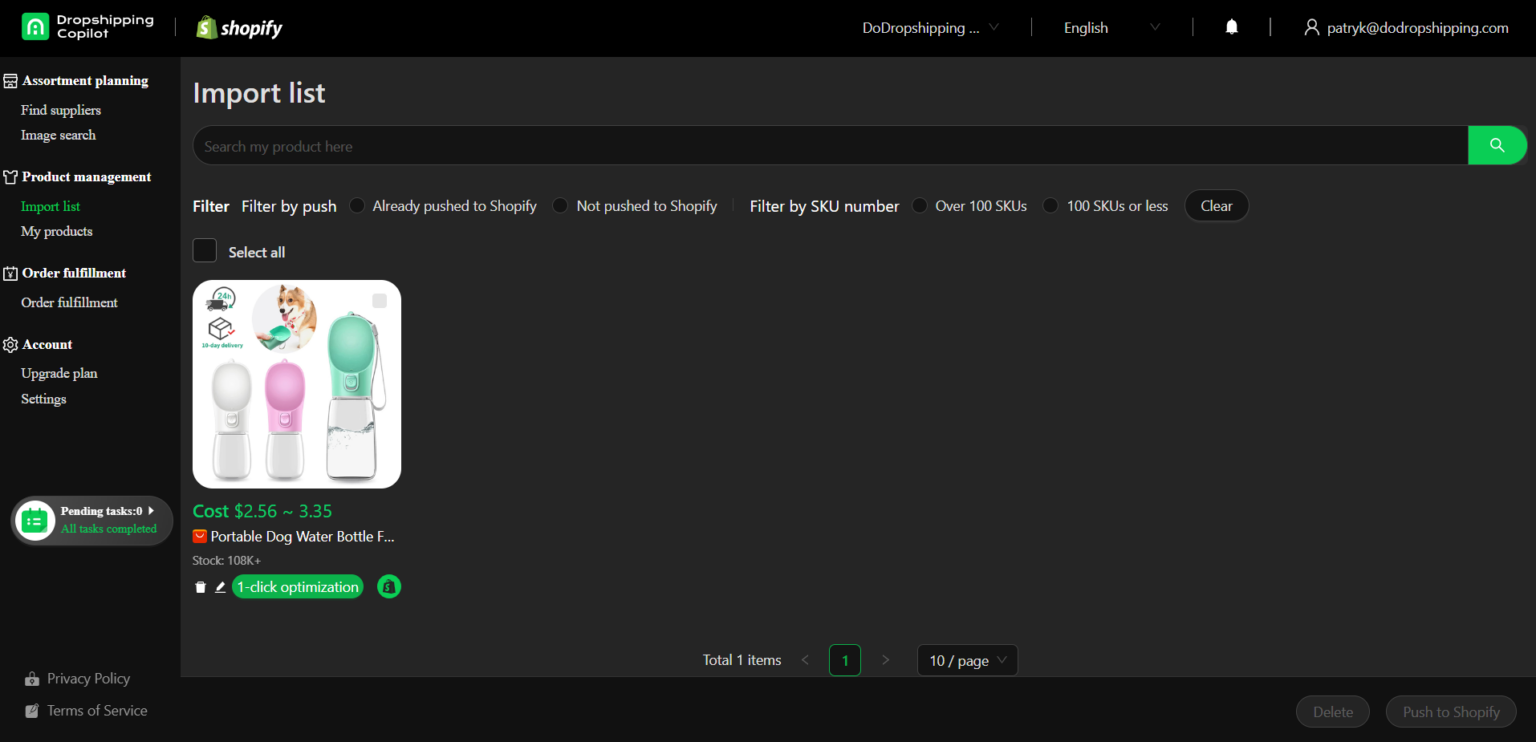Click the green Shopify push icon on product

pos(389,586)
